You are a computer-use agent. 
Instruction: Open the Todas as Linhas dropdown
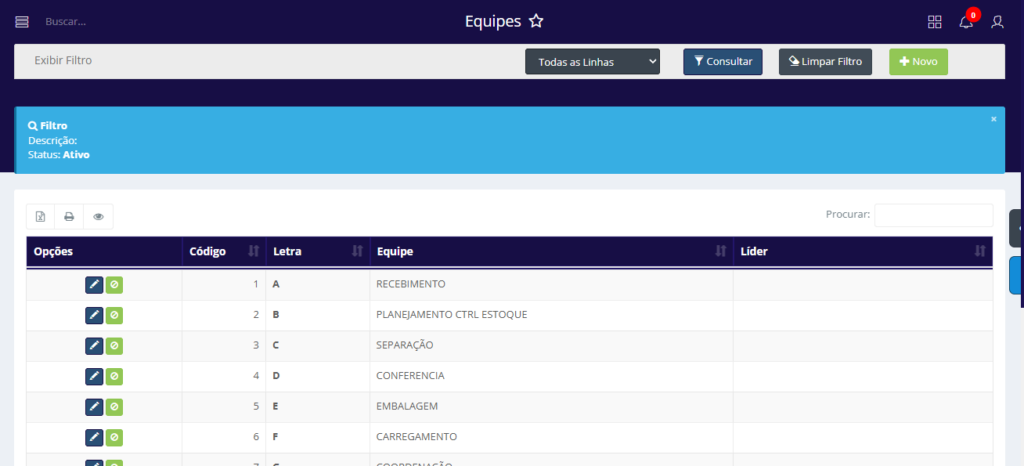593,62
